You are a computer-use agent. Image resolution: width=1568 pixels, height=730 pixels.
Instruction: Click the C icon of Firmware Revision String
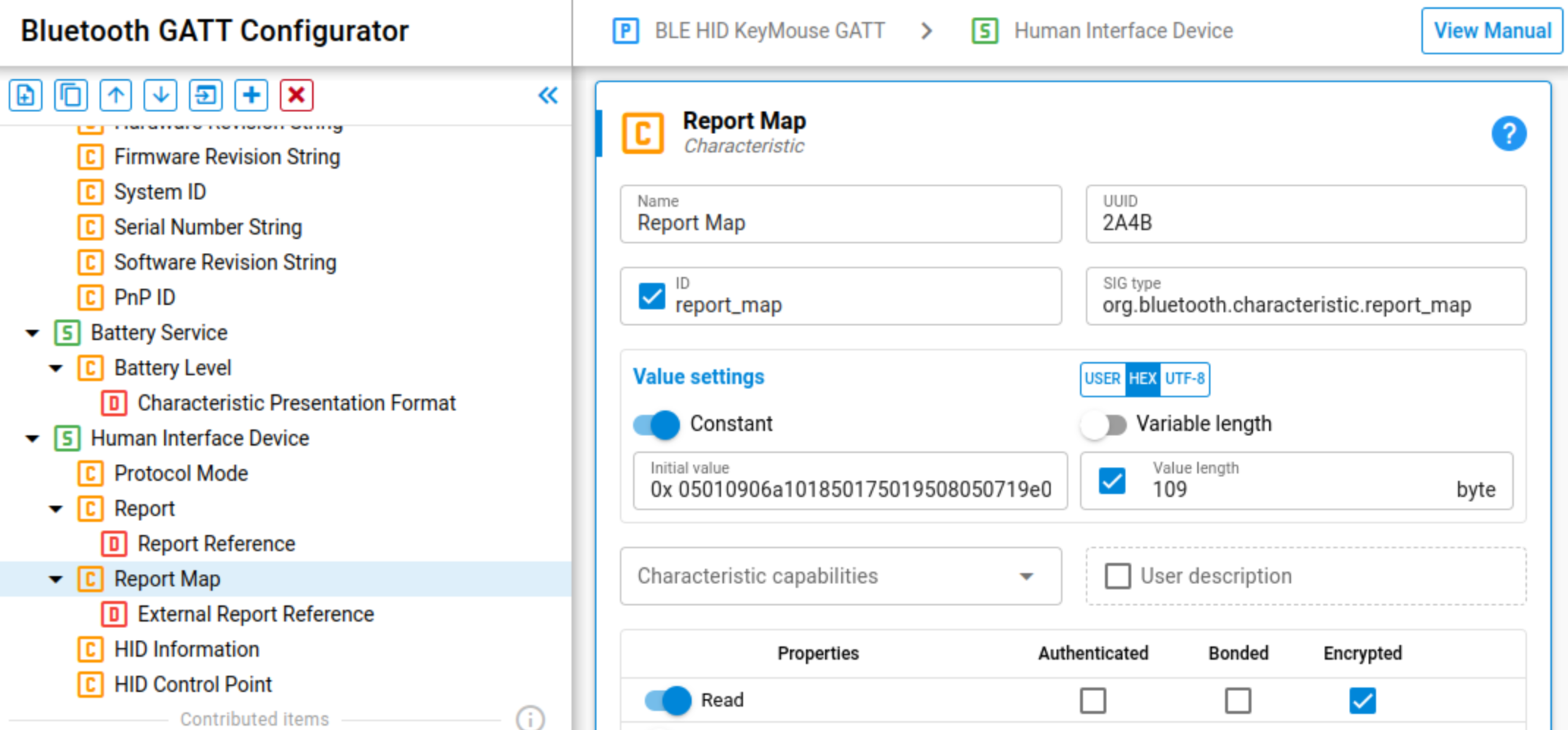[90, 157]
